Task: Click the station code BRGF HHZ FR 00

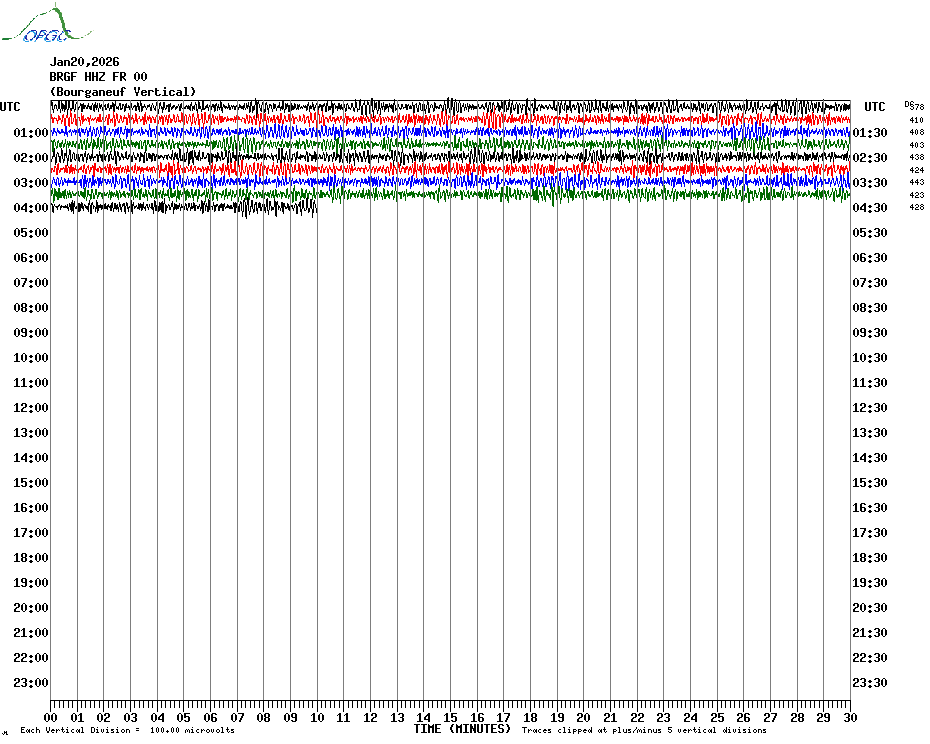Action: (x=98, y=77)
